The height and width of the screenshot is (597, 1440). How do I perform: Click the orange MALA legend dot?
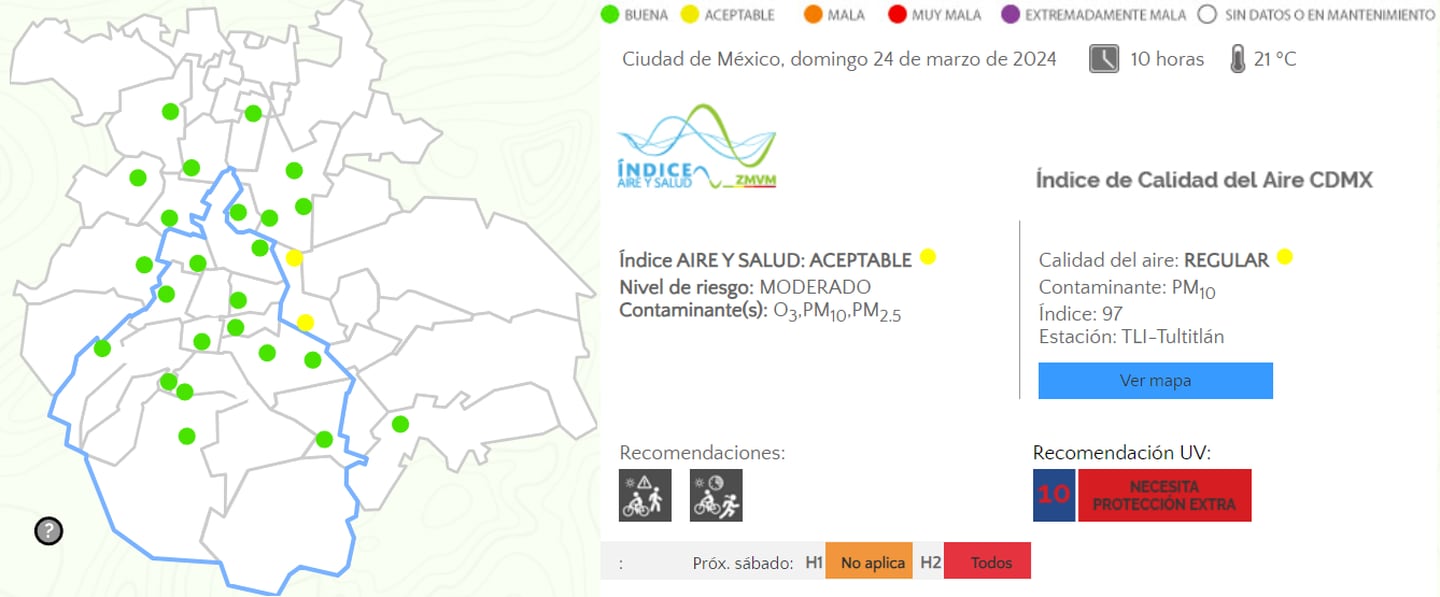pyautogui.click(x=812, y=15)
